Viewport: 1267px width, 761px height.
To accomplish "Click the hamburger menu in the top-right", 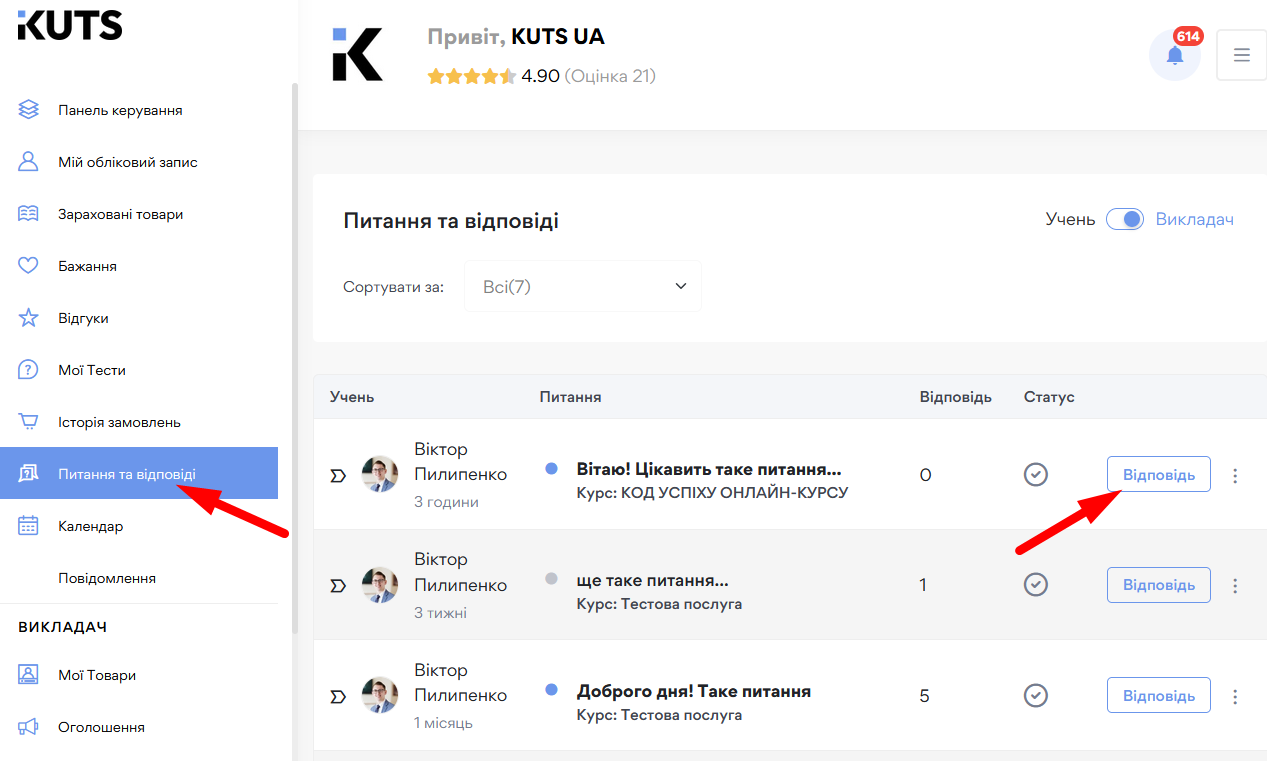I will coord(1241,54).
